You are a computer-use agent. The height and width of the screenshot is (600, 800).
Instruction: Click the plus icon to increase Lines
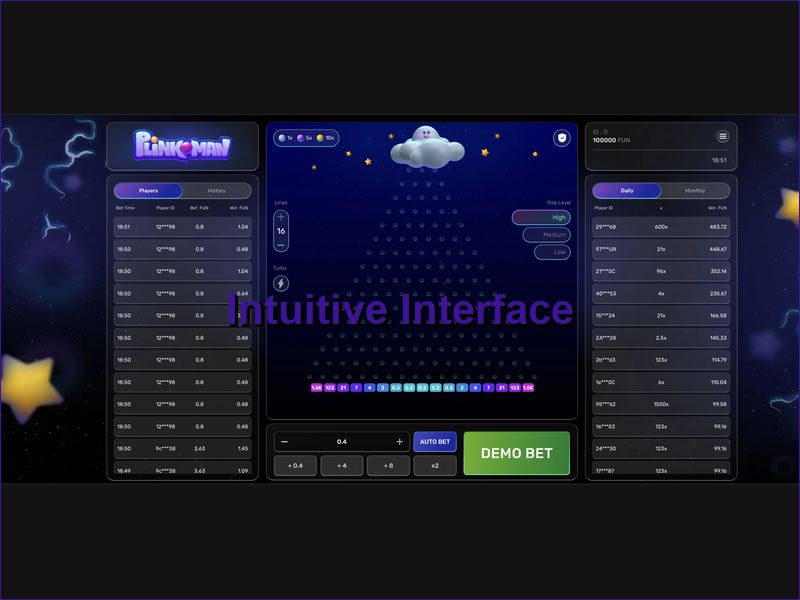coord(281,217)
